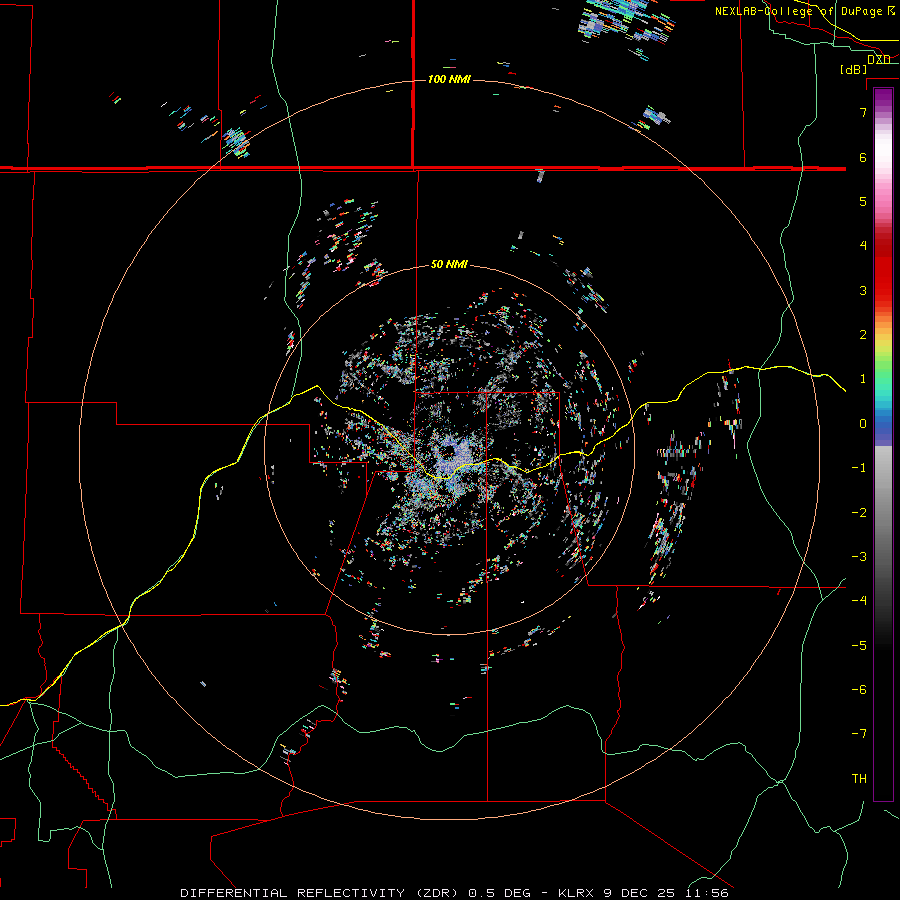Click the 3 dB scale label

863,290
